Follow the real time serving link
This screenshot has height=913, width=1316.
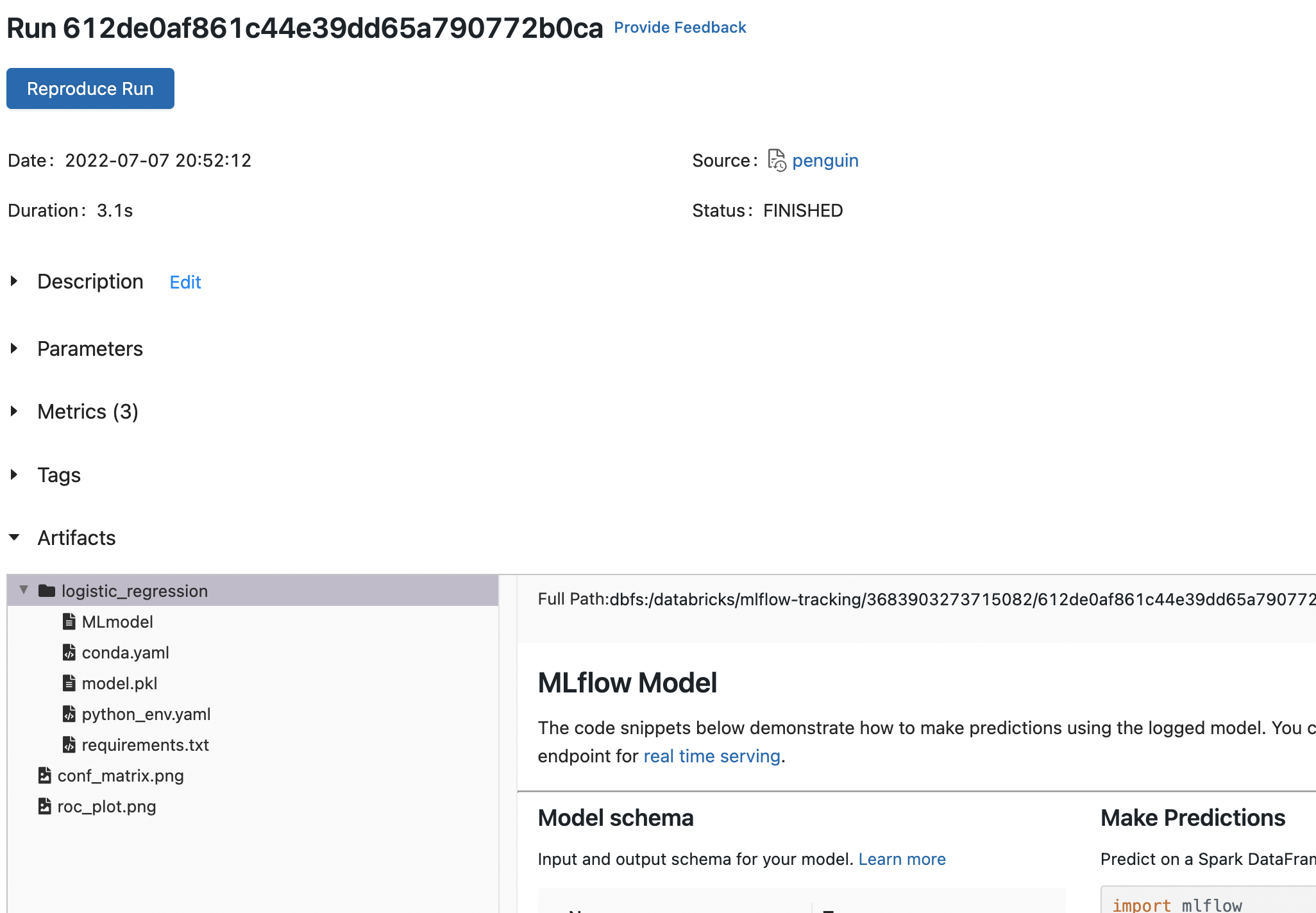711,756
